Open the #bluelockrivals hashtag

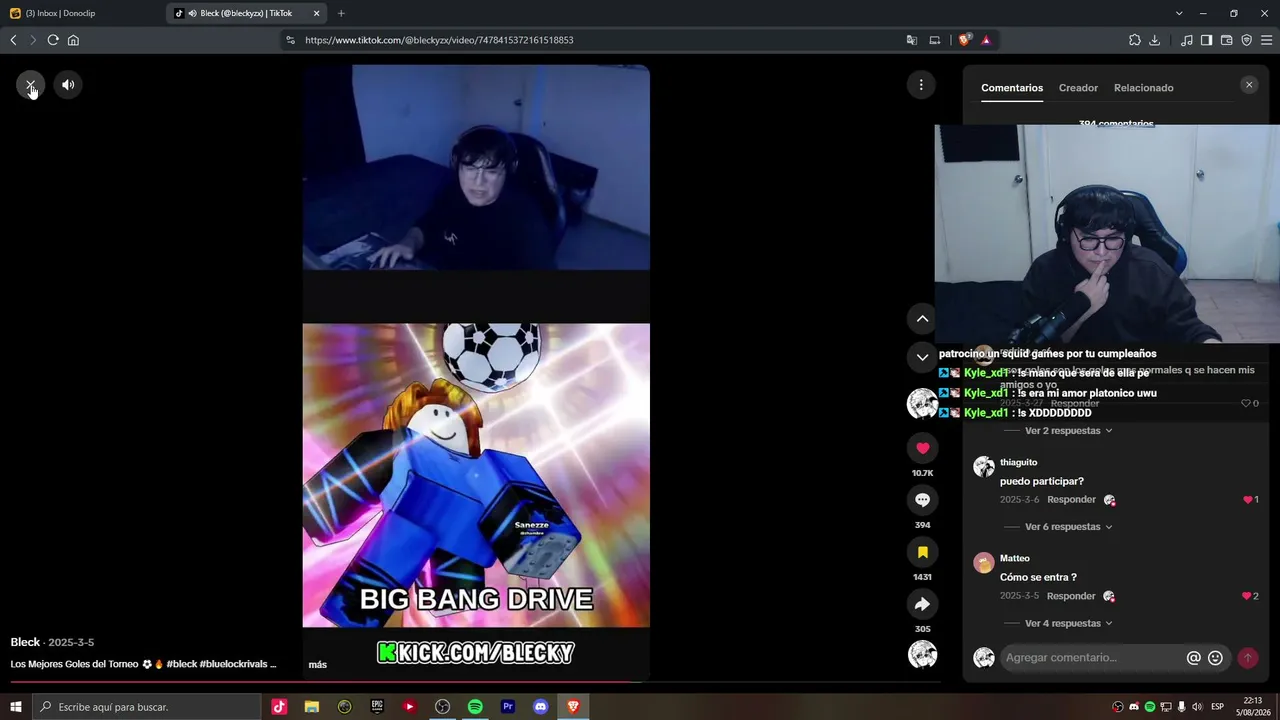click(234, 665)
